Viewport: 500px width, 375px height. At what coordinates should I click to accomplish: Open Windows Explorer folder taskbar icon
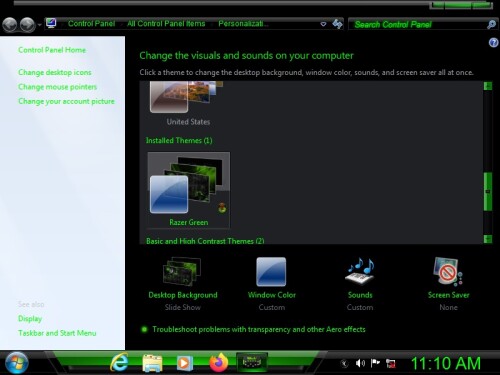coord(152,363)
